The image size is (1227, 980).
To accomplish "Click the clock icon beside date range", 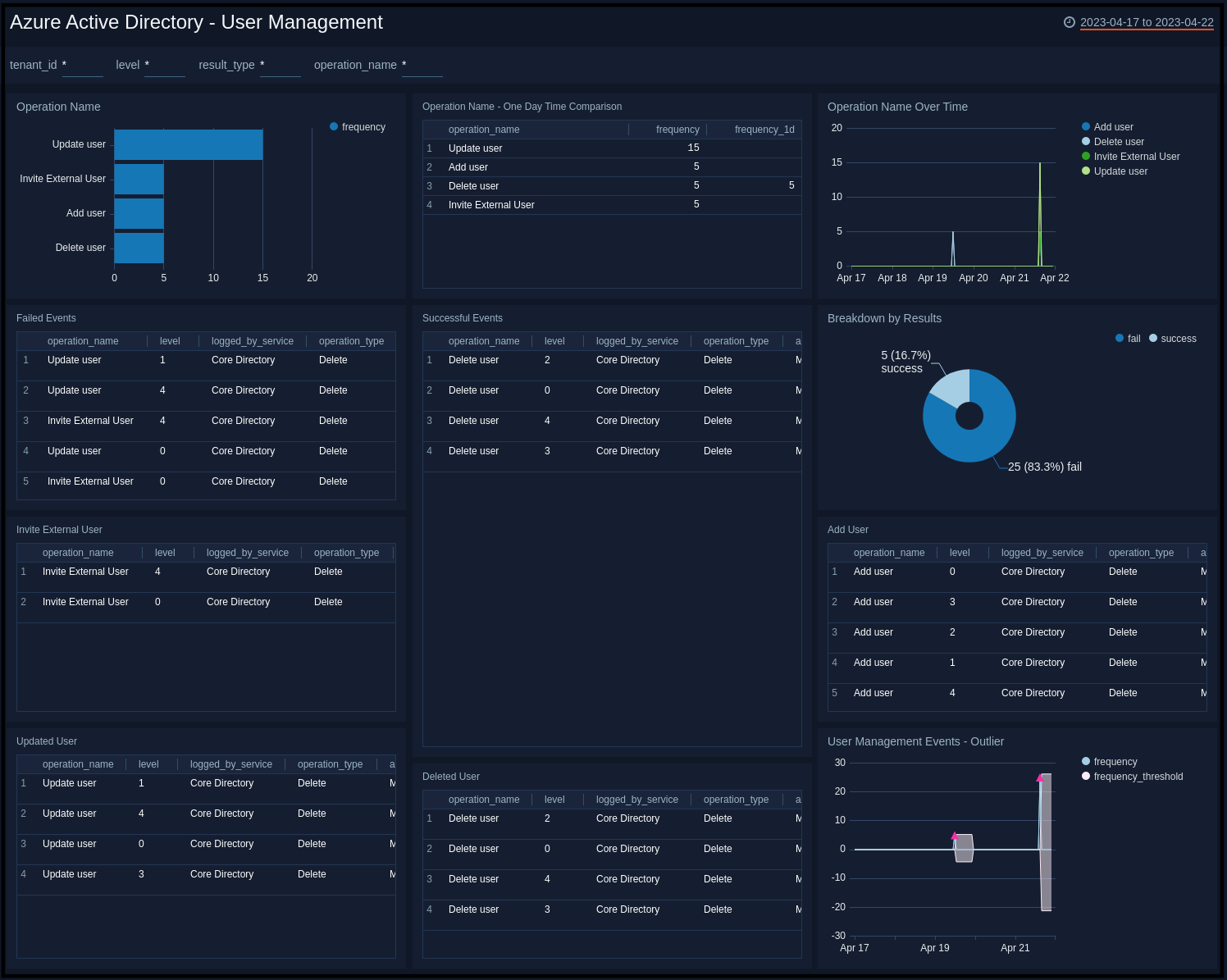I will [1070, 22].
